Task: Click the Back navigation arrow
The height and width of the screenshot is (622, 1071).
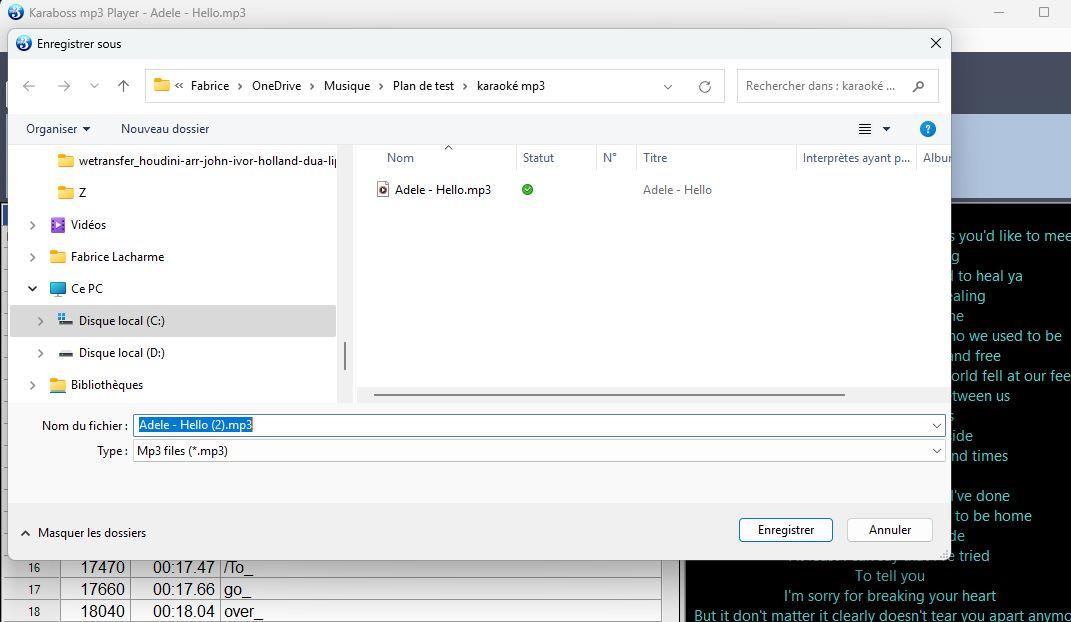Action: pyautogui.click(x=29, y=86)
